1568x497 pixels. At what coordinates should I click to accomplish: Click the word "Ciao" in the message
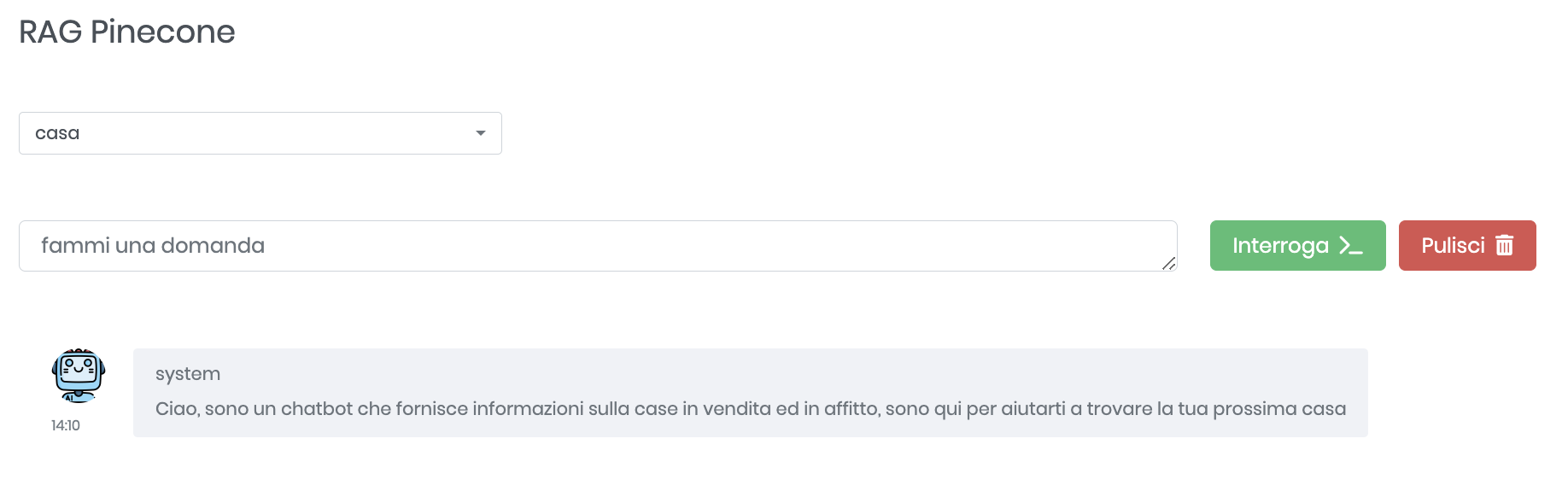[176, 409]
